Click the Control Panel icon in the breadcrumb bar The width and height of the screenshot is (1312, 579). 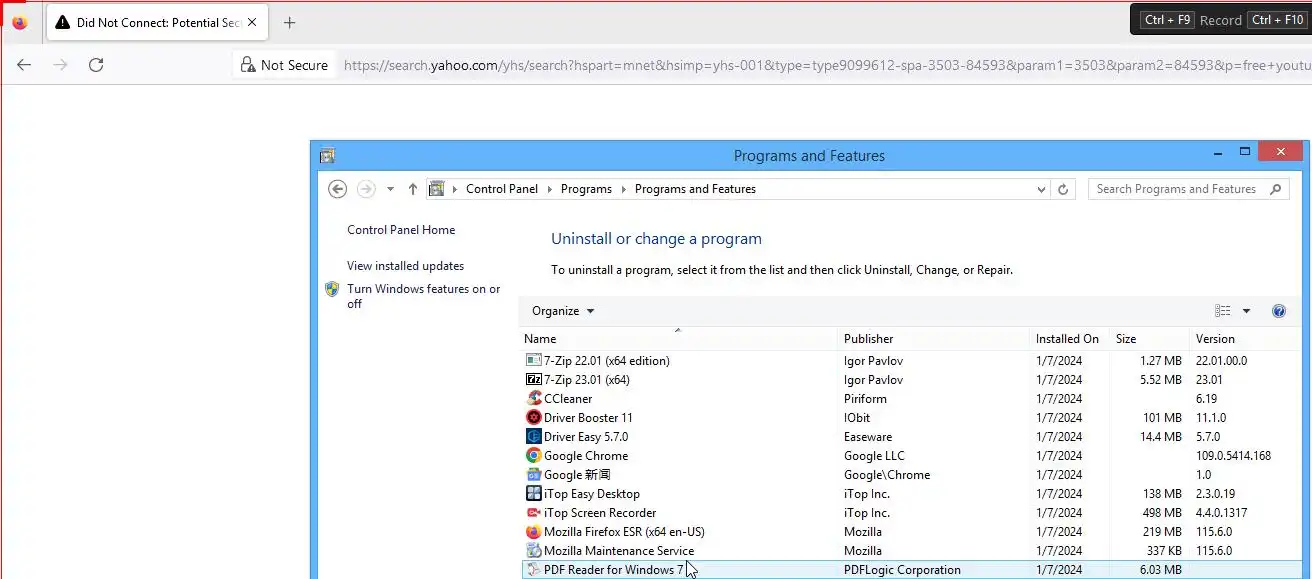(436, 189)
